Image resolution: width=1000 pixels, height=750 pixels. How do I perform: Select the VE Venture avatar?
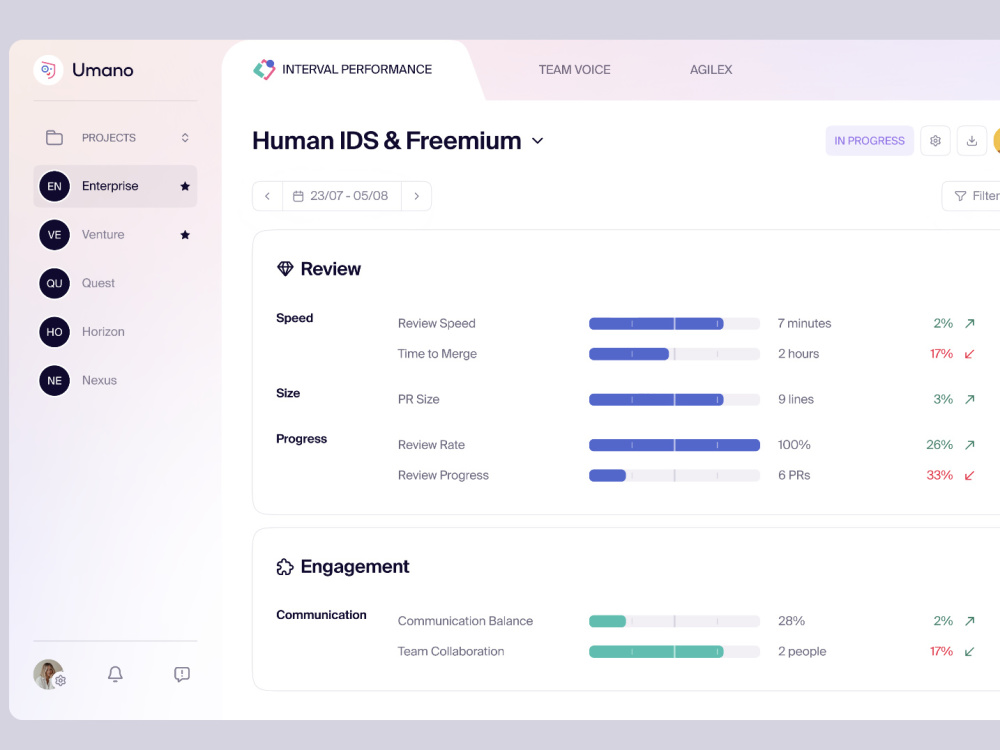(54, 235)
